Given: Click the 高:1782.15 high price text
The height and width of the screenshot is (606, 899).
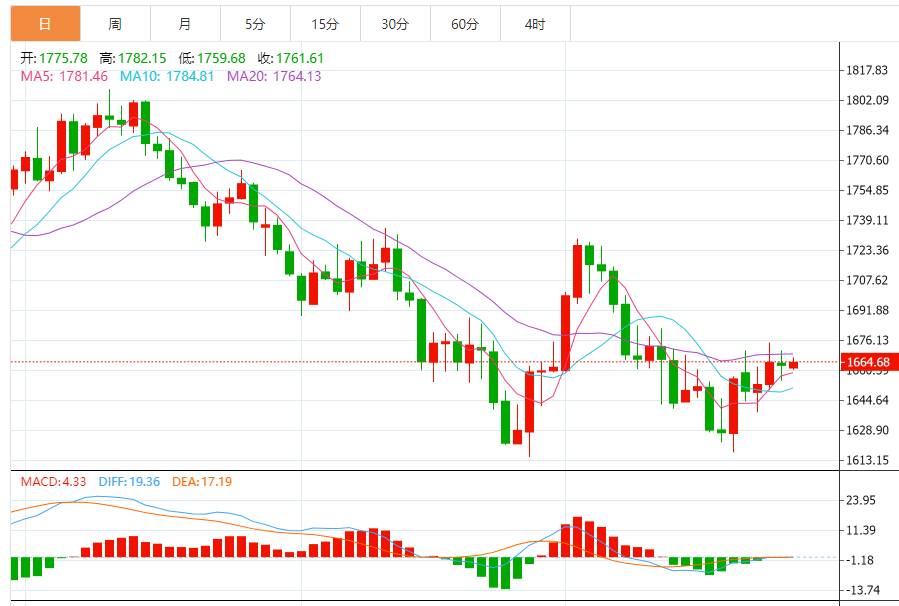Looking at the screenshot, I should (133, 58).
